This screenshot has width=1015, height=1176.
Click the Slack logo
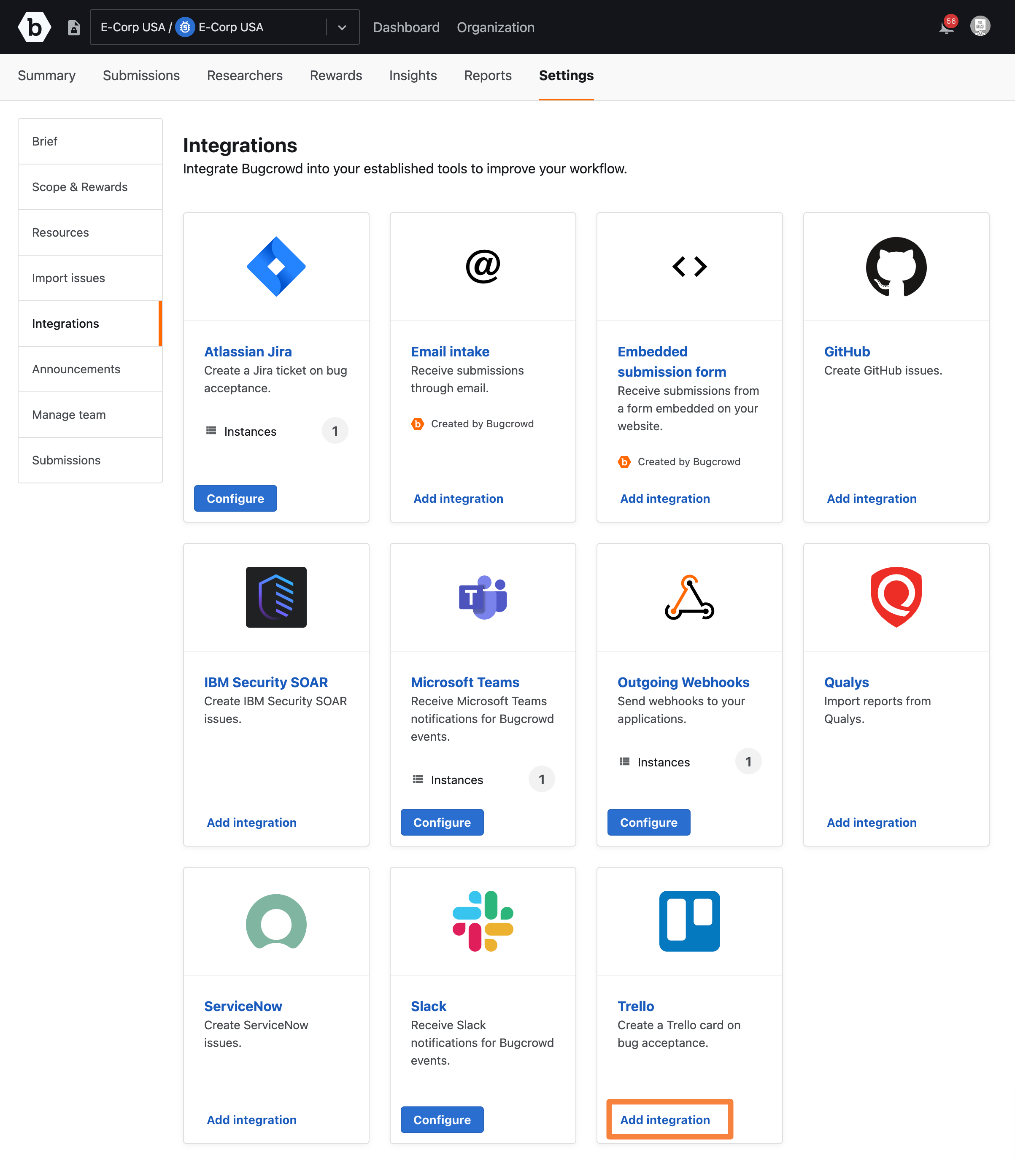coord(483,920)
